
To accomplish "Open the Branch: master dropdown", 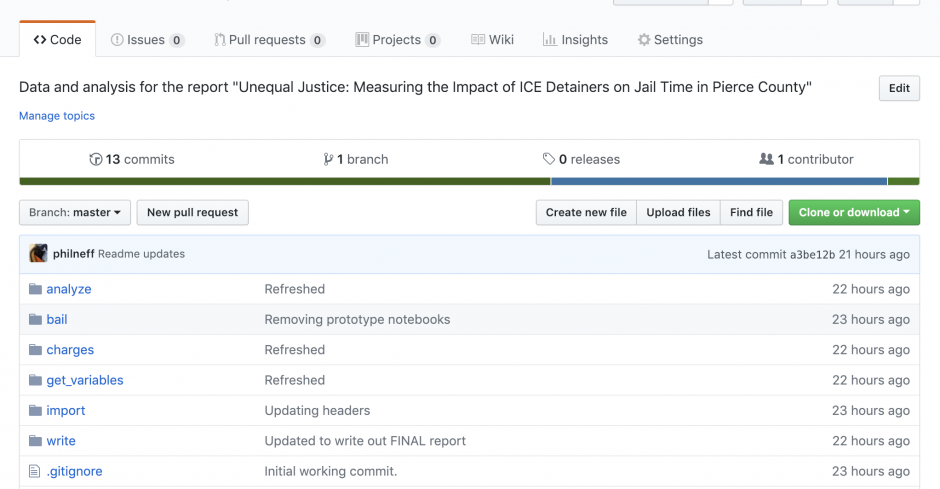I will pos(75,213).
